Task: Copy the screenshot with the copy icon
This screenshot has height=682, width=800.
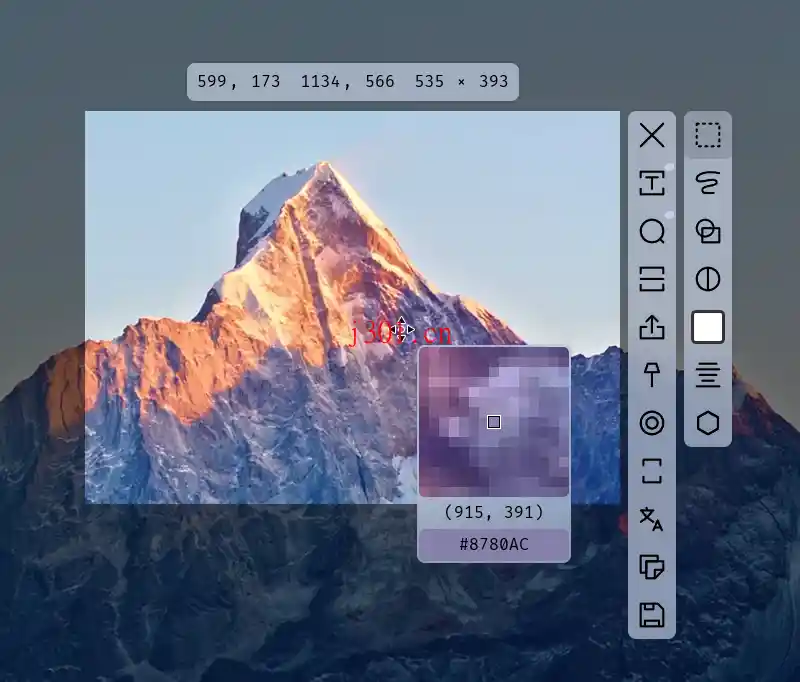Action: tap(652, 567)
